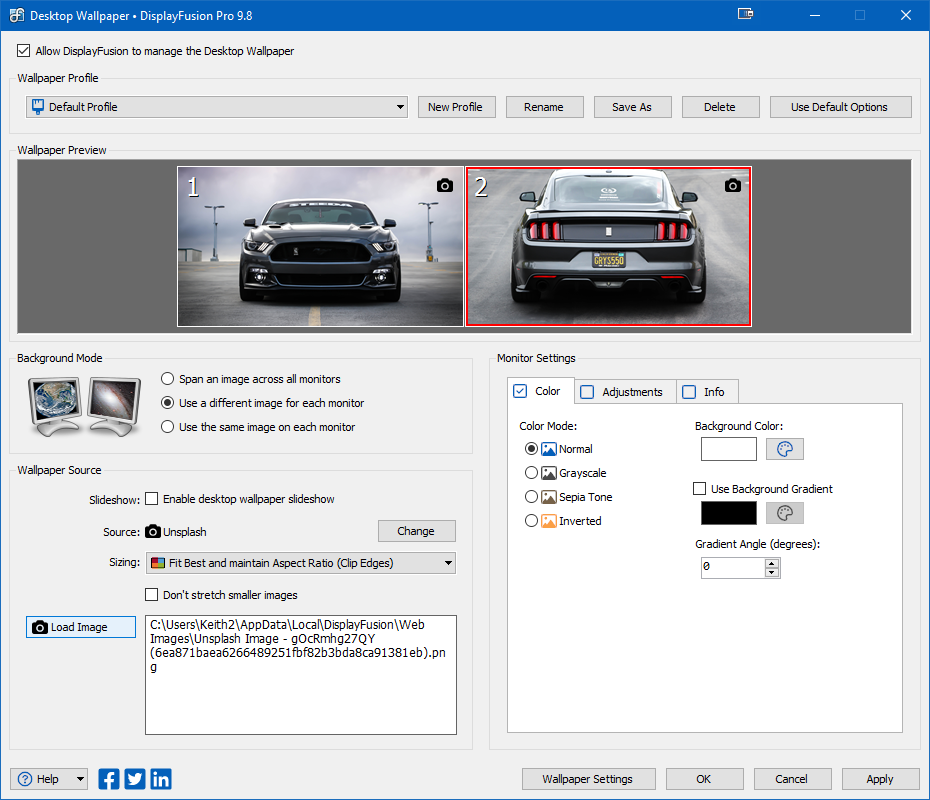The width and height of the screenshot is (930, 800).
Task: Select Use the same image on each monitor
Action: click(168, 426)
